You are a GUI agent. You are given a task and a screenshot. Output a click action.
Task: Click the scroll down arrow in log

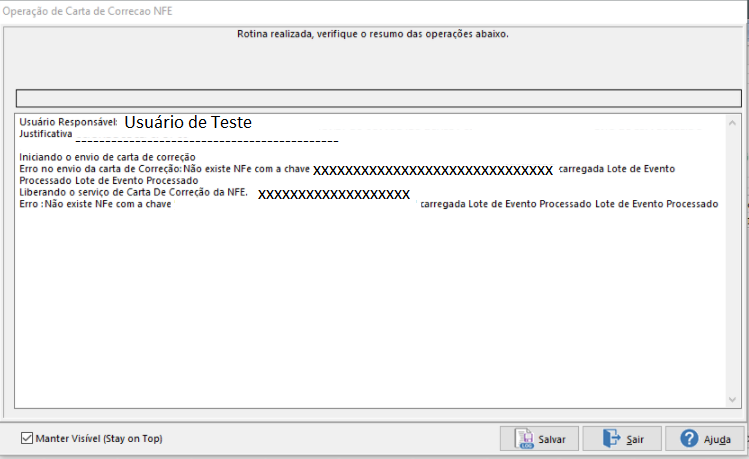pyautogui.click(x=732, y=400)
